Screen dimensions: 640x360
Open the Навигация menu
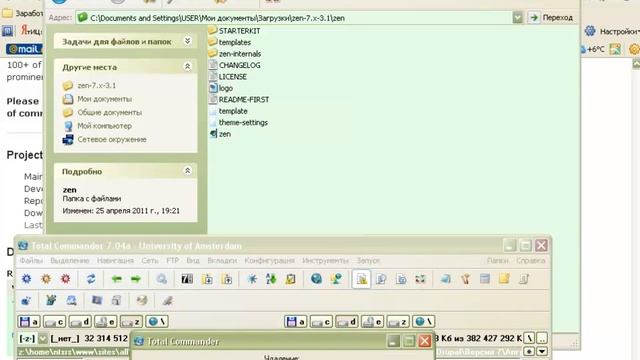tap(115, 260)
